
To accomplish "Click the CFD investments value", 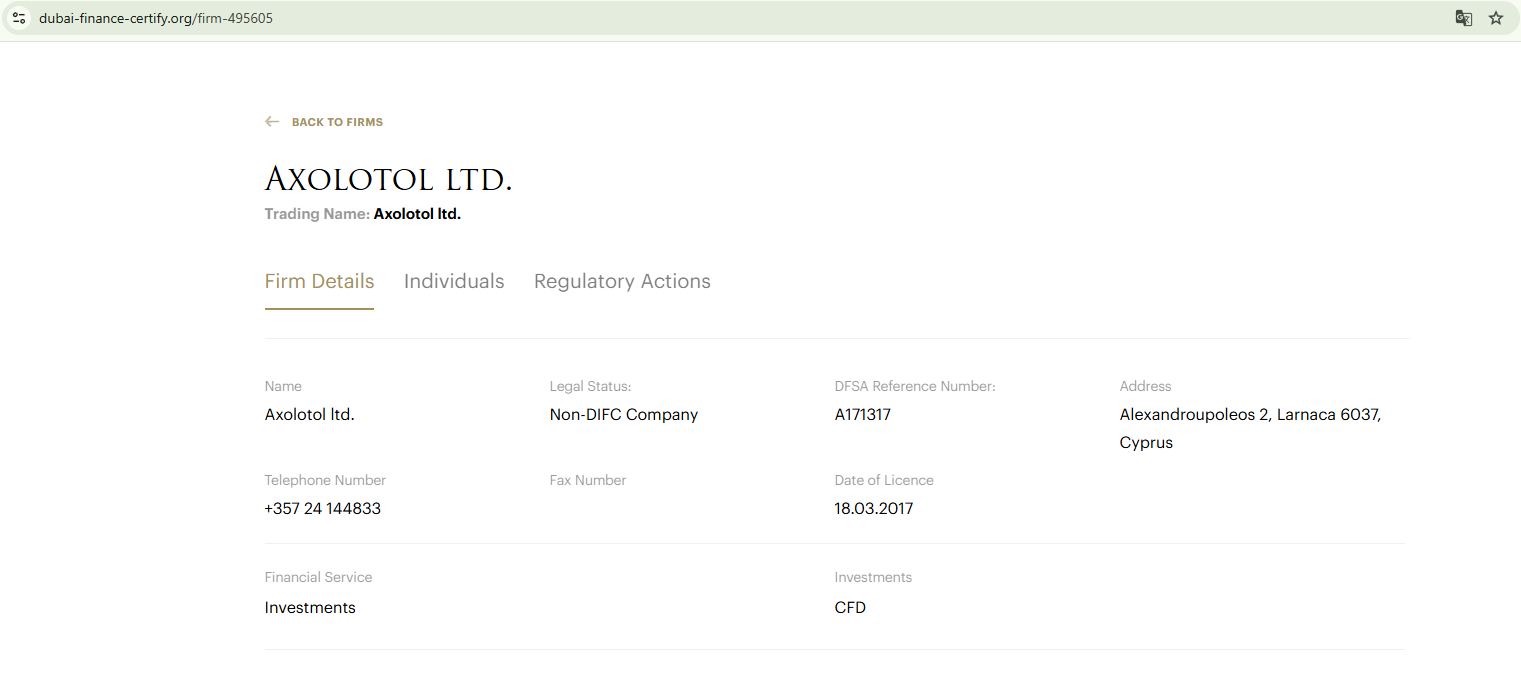I will 850,607.
